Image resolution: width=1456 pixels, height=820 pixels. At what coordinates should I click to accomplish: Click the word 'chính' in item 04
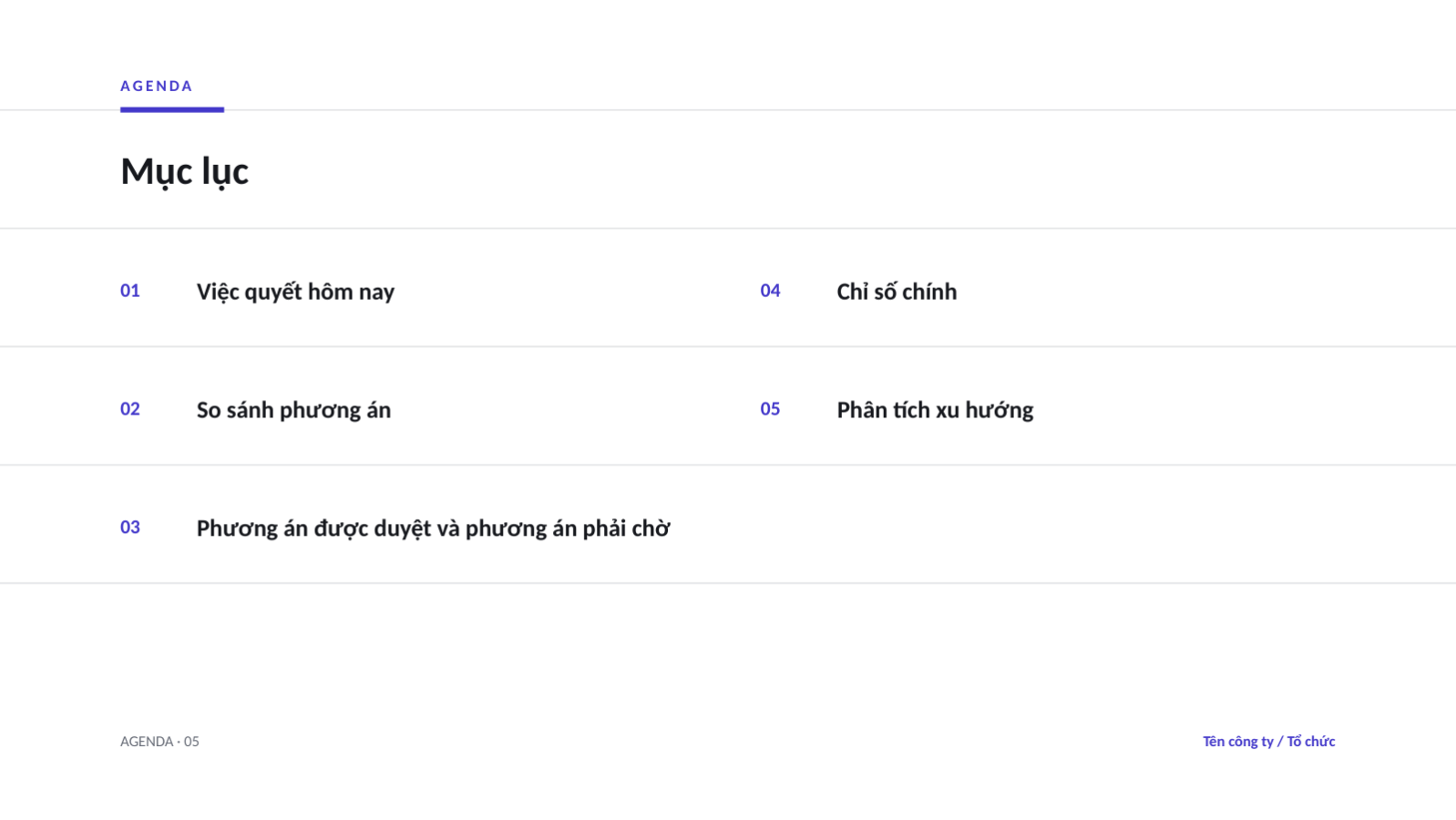pos(929,292)
